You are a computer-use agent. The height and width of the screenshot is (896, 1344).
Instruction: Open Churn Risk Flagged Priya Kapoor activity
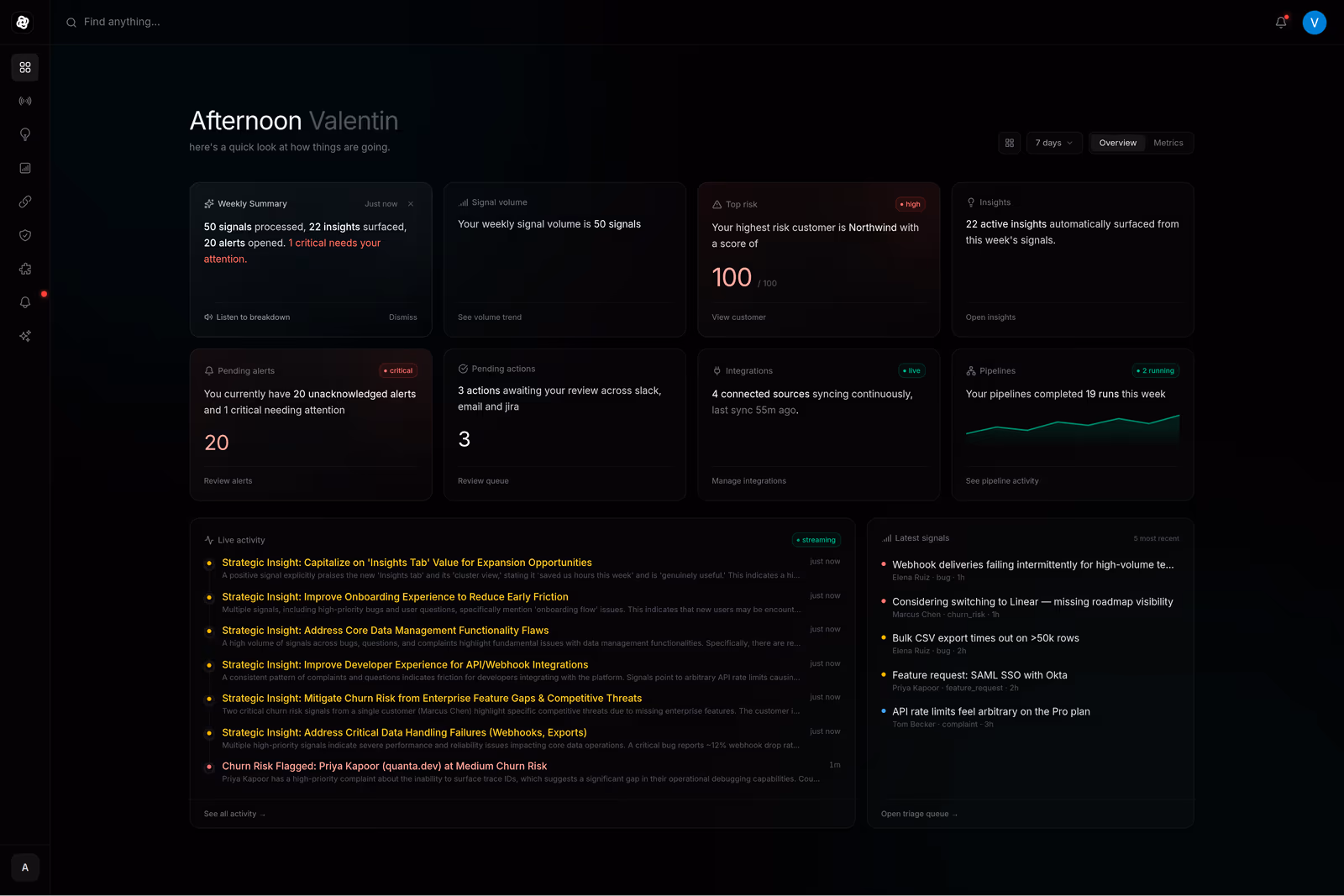click(384, 766)
